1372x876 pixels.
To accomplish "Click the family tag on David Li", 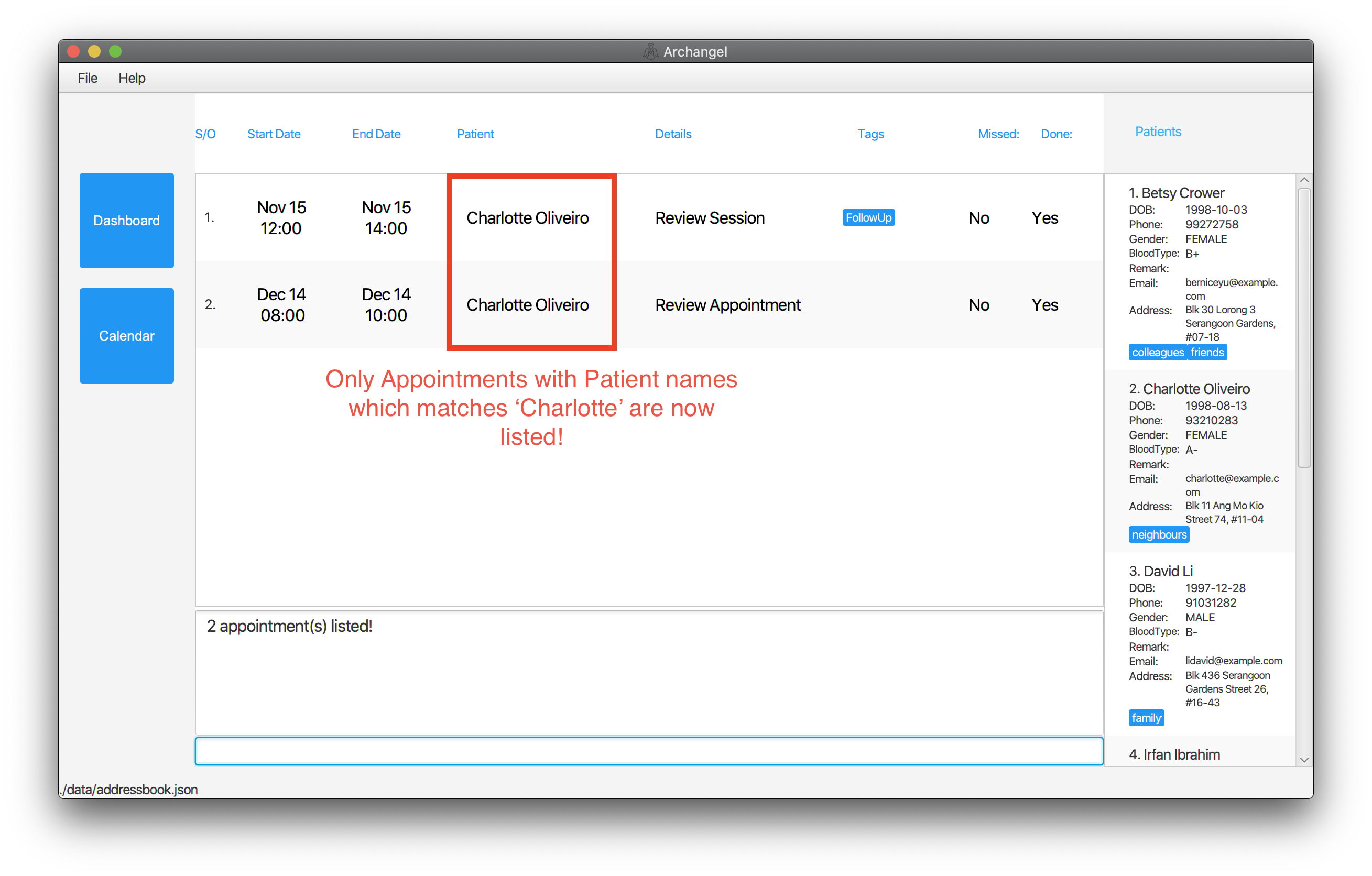I will [x=1146, y=718].
